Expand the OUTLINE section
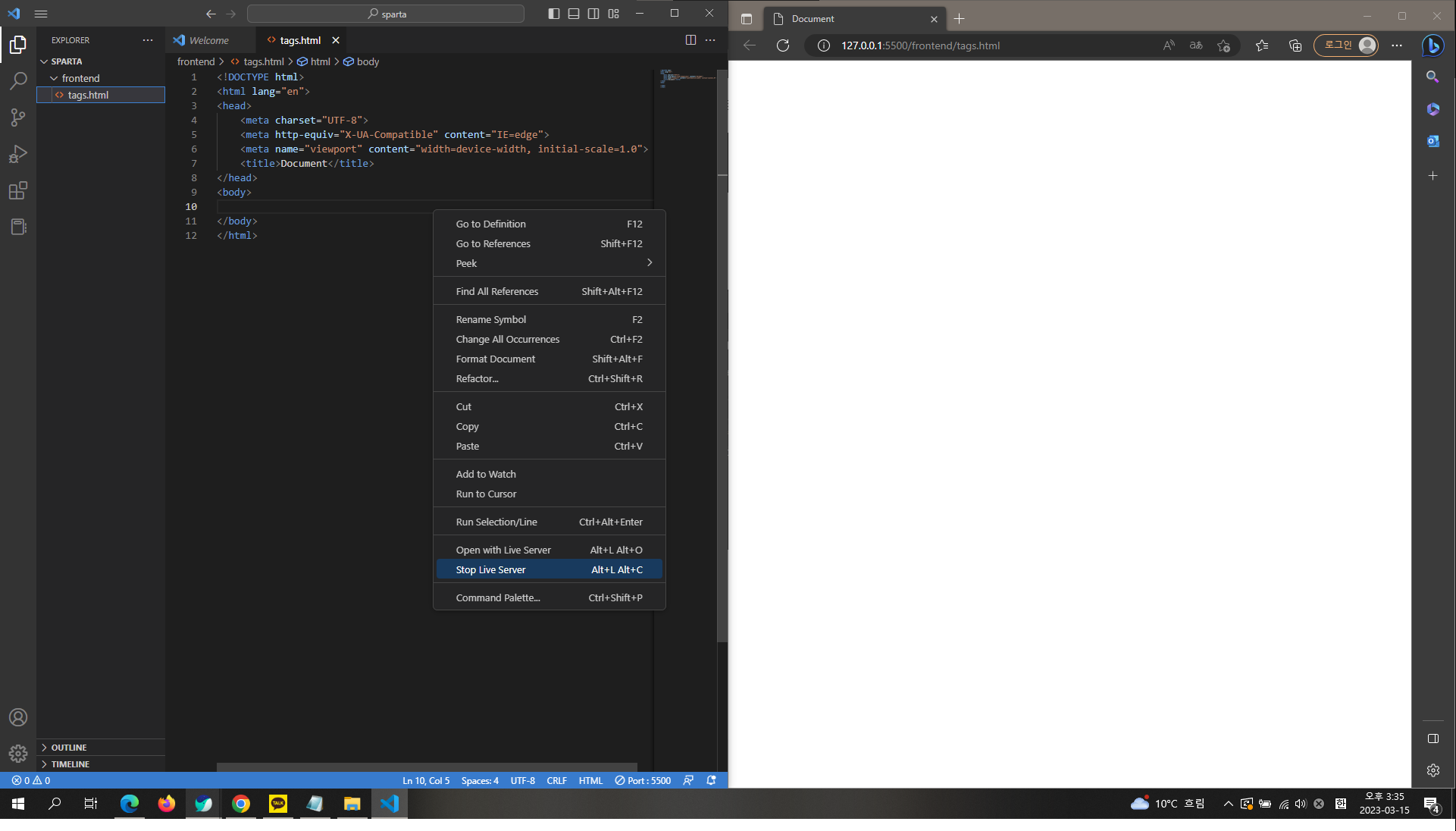This screenshot has width=1456, height=831. click(69, 748)
